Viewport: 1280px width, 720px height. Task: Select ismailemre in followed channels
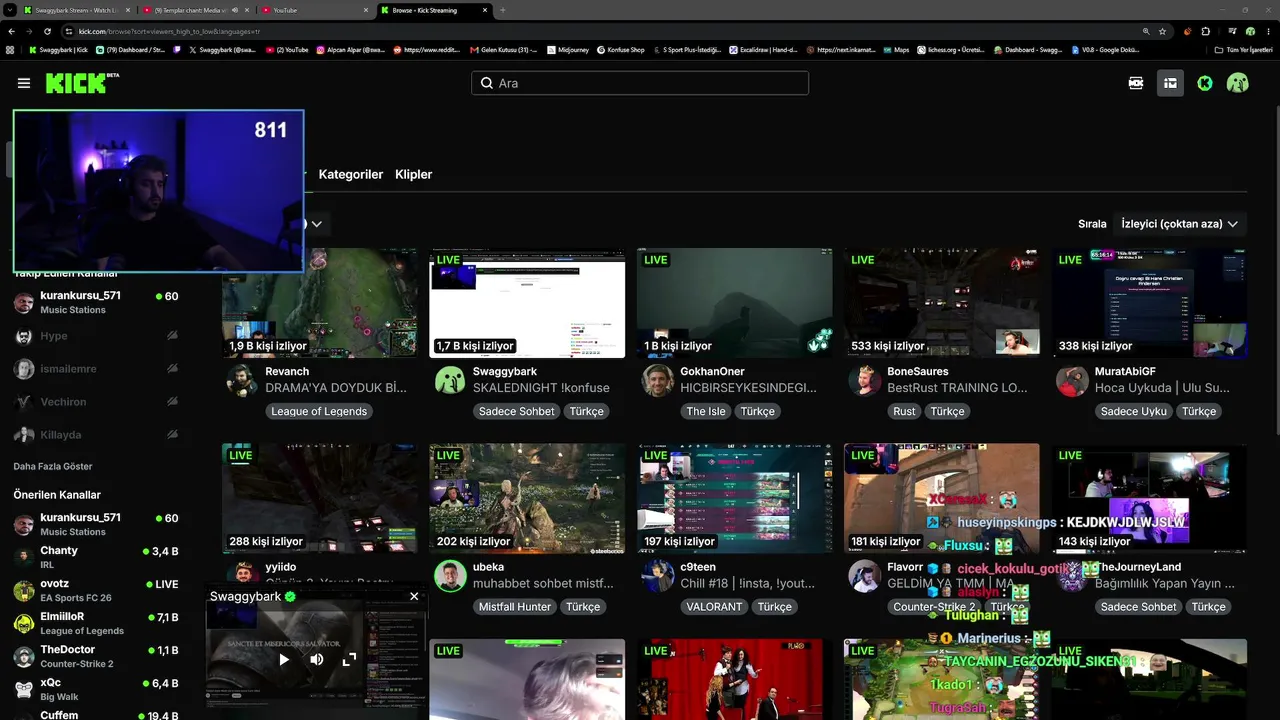click(x=95, y=369)
